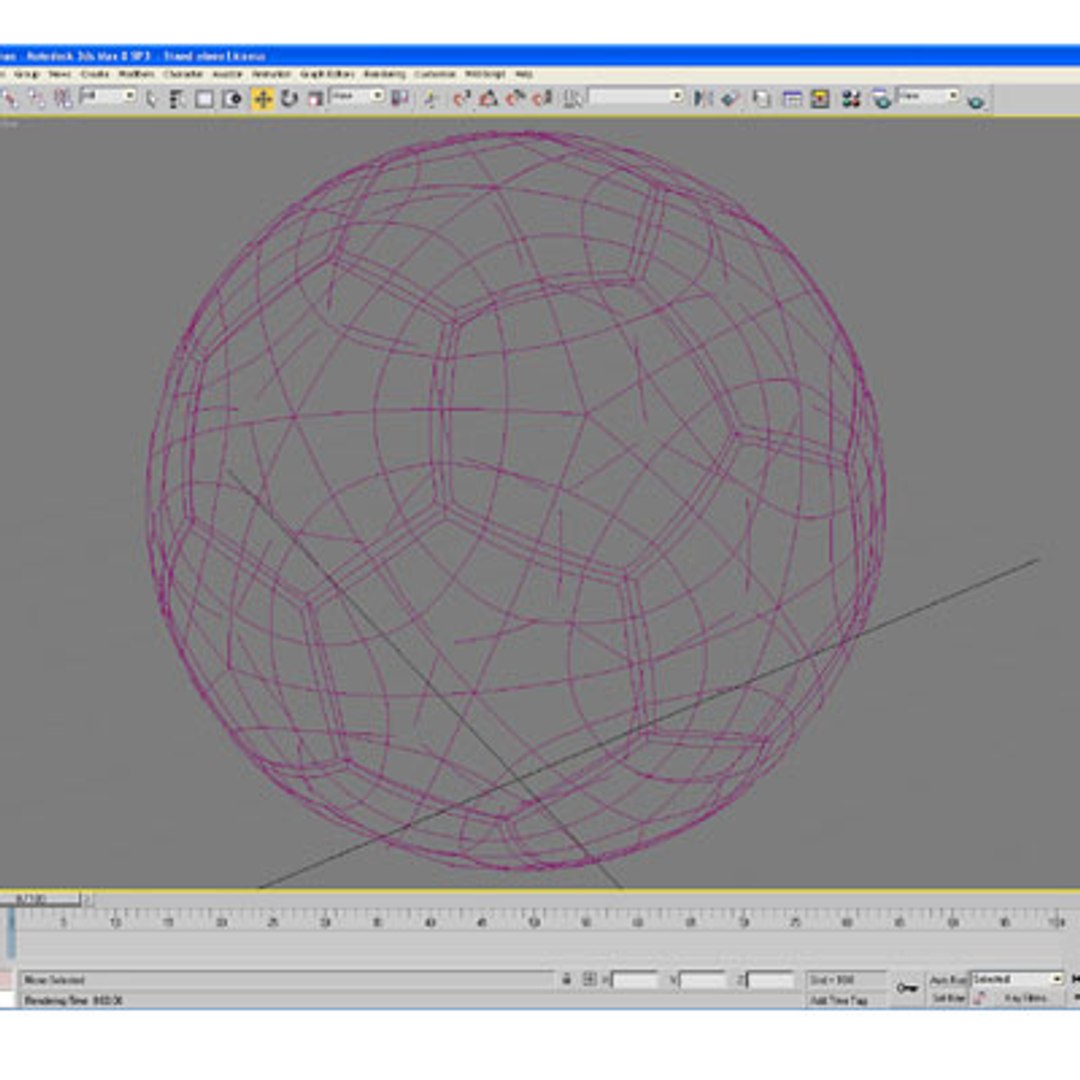Viewport: 1080px width, 1080px height.
Task: Open the Rendering menu
Action: click(x=385, y=74)
